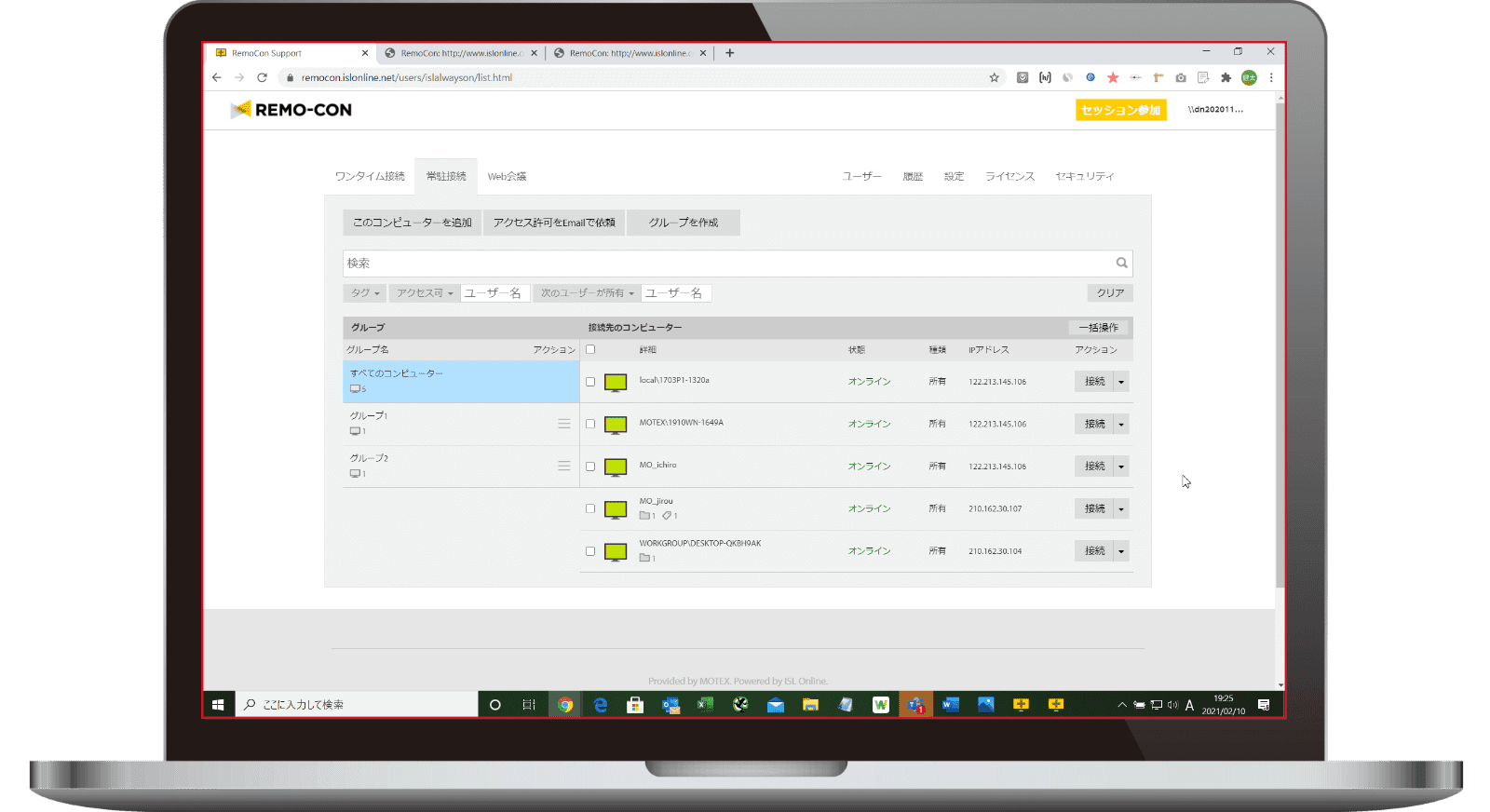
Task: Open the 履歴 menu
Action: [913, 176]
